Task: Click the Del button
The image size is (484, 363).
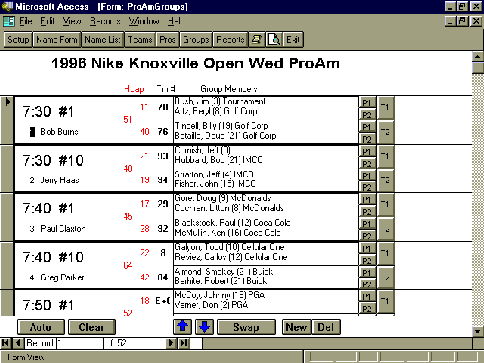Action: pyautogui.click(x=326, y=327)
